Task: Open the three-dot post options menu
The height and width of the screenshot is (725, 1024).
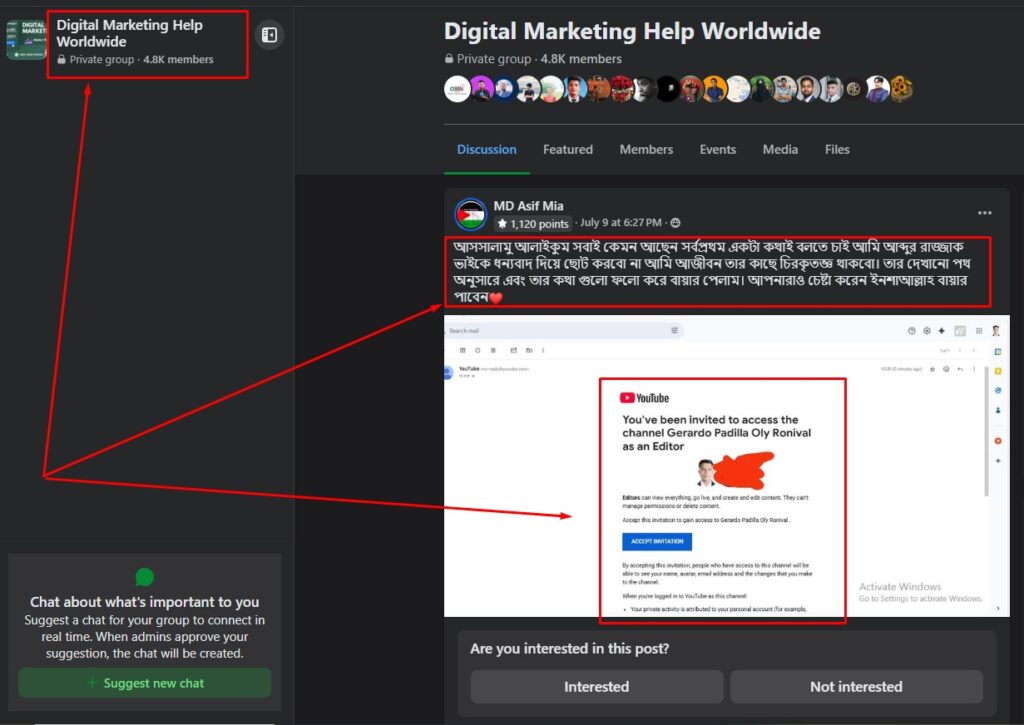Action: pyautogui.click(x=984, y=213)
